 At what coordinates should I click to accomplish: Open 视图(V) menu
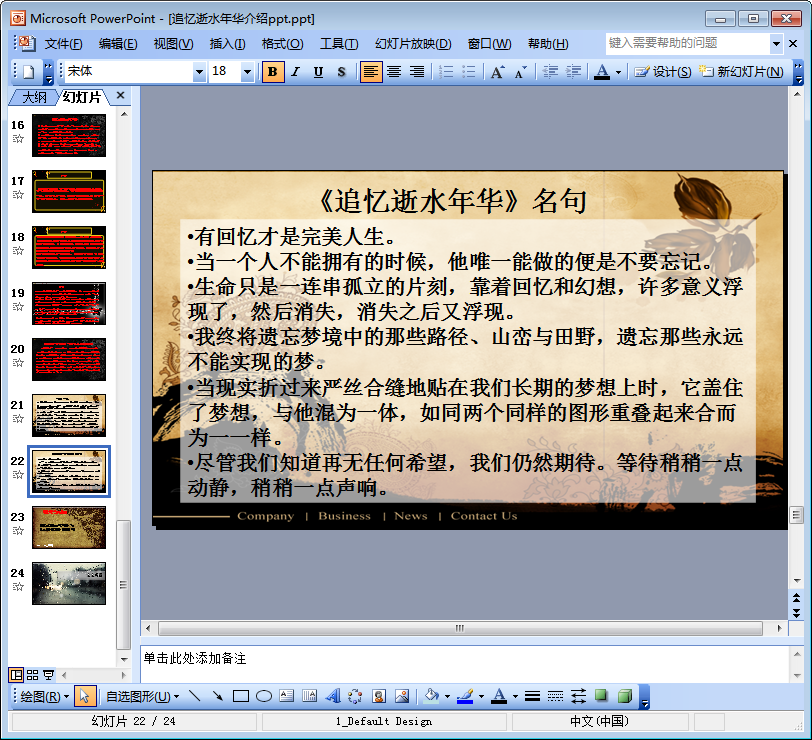pyautogui.click(x=173, y=43)
